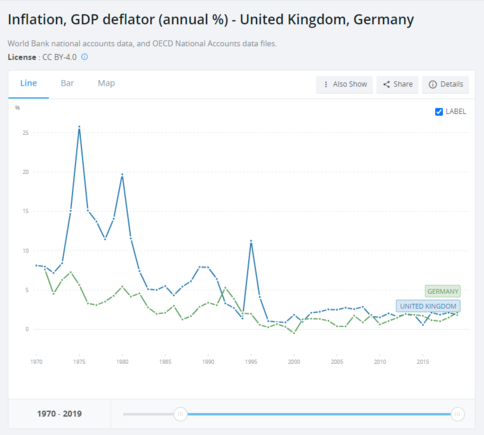Uncheck the LABEL checkbox

tap(439, 112)
